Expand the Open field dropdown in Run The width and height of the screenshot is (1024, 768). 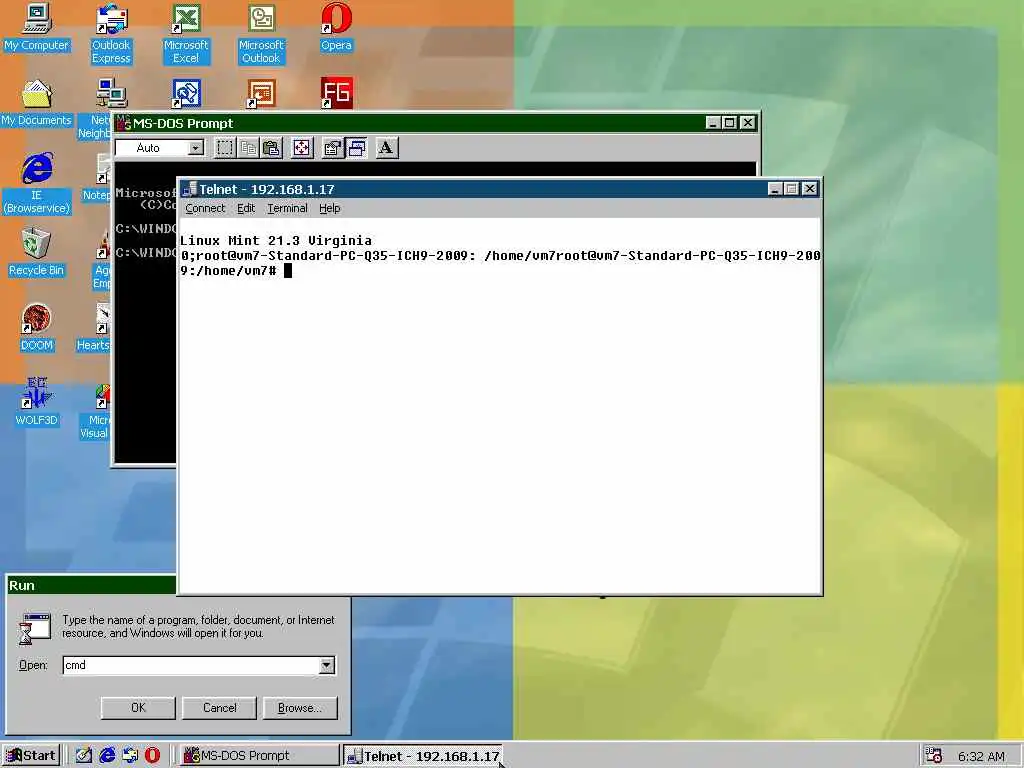point(327,665)
